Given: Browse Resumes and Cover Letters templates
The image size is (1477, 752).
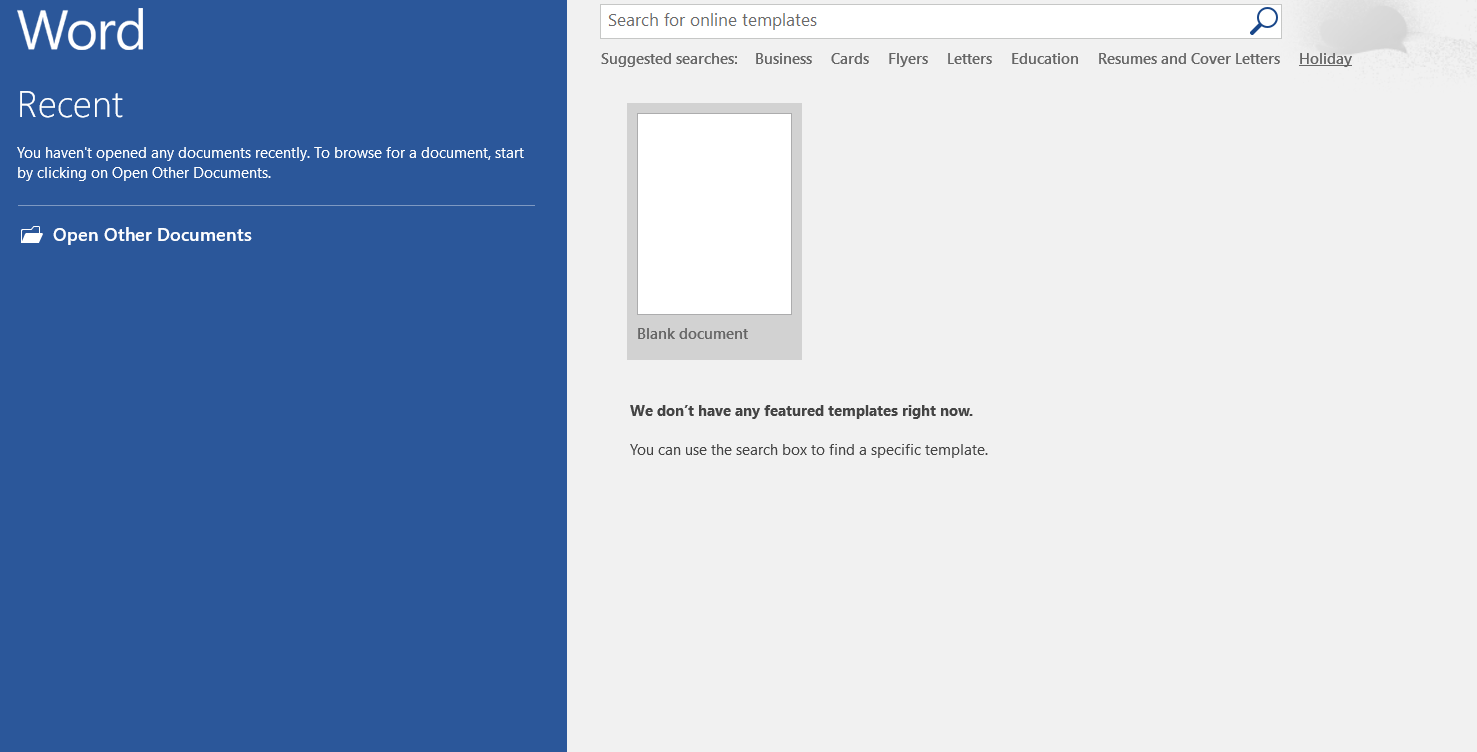Looking at the screenshot, I should [x=1188, y=58].
